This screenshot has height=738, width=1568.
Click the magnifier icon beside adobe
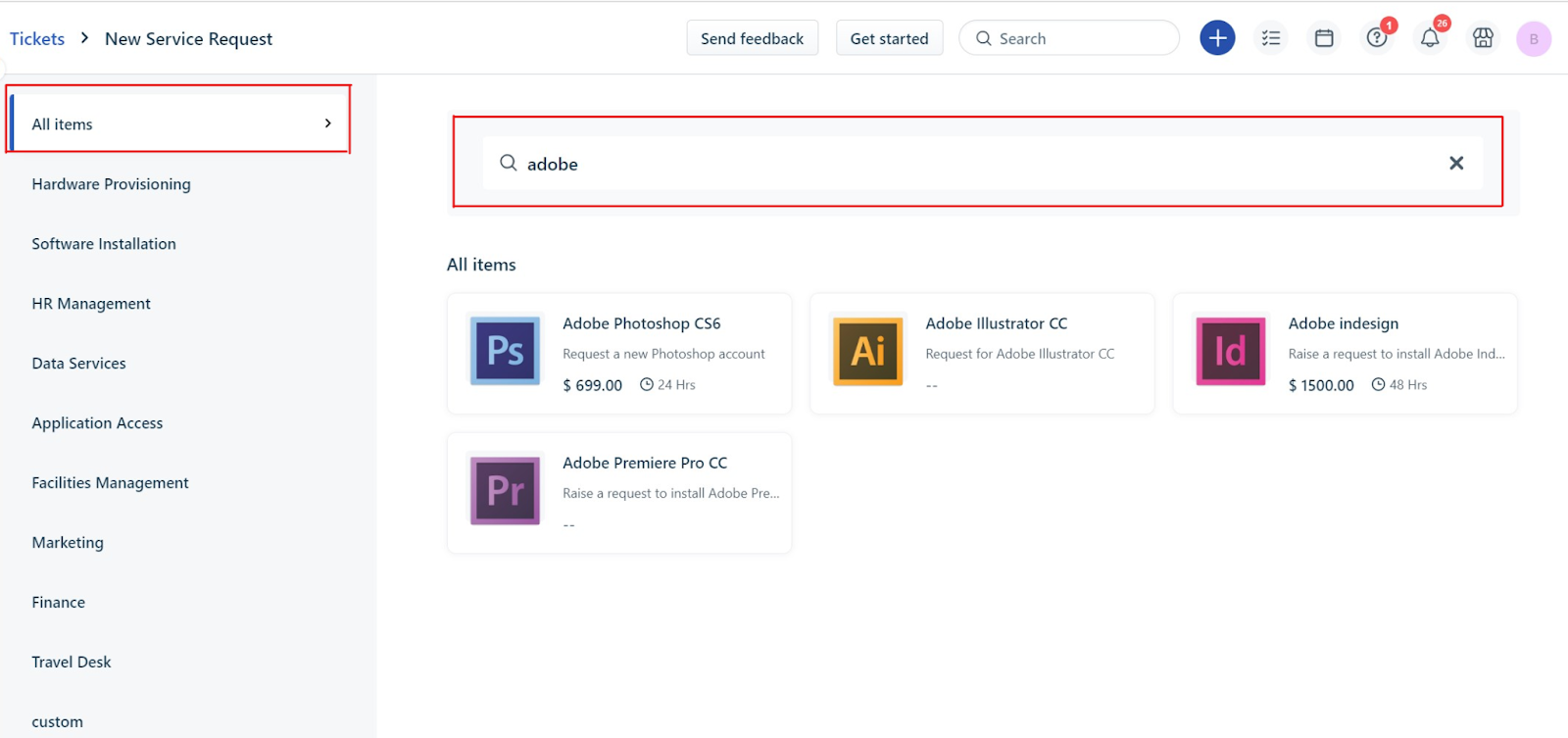[x=509, y=163]
